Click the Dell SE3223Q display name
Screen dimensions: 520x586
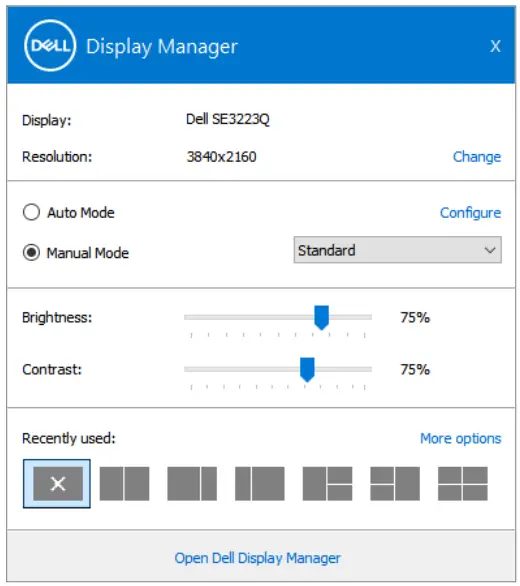(x=228, y=119)
